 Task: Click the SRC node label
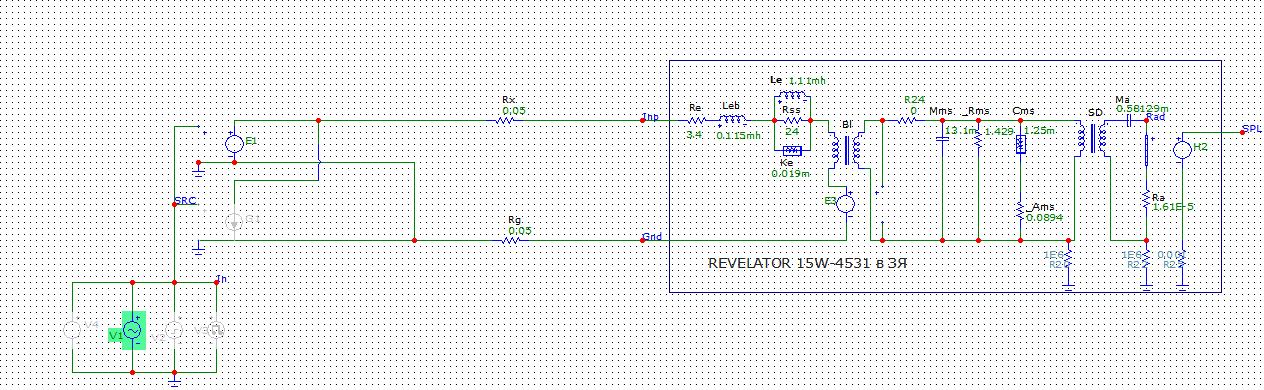coord(185,201)
